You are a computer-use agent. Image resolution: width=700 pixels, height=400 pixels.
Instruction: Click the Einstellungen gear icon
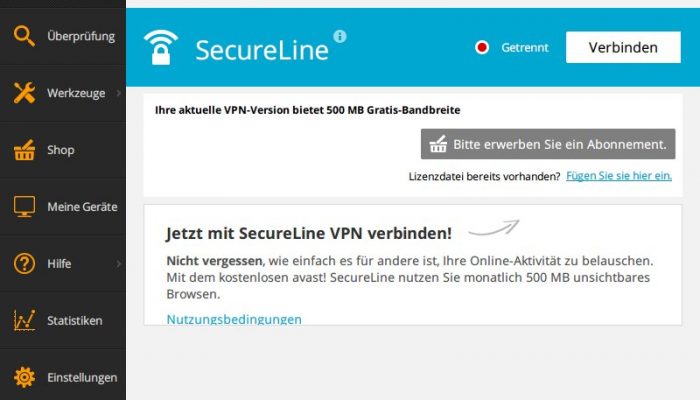[x=24, y=377]
